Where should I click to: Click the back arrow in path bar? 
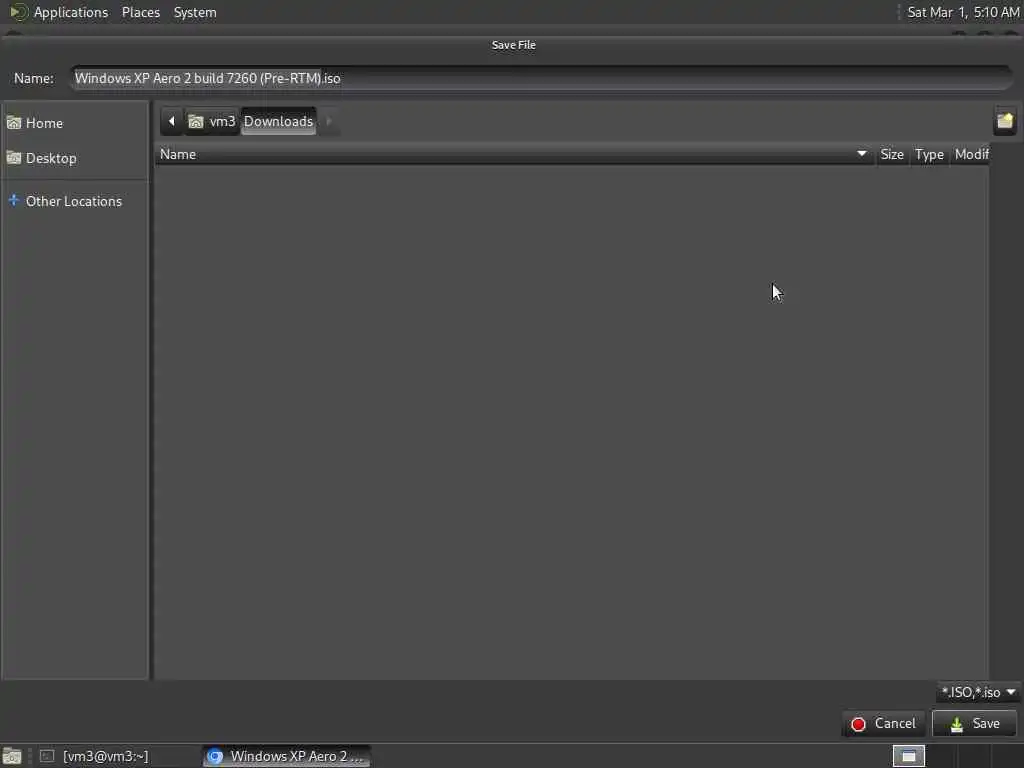pyautogui.click(x=172, y=121)
